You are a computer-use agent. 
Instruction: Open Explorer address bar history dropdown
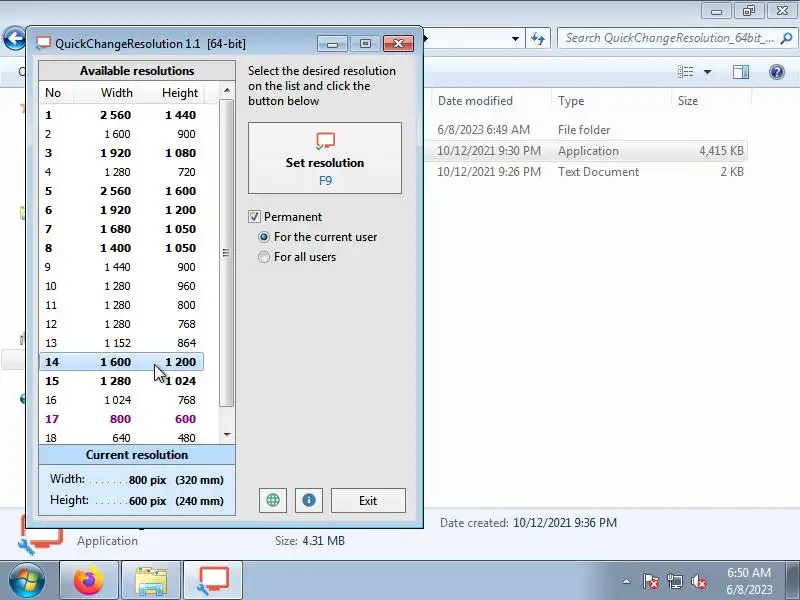515,39
